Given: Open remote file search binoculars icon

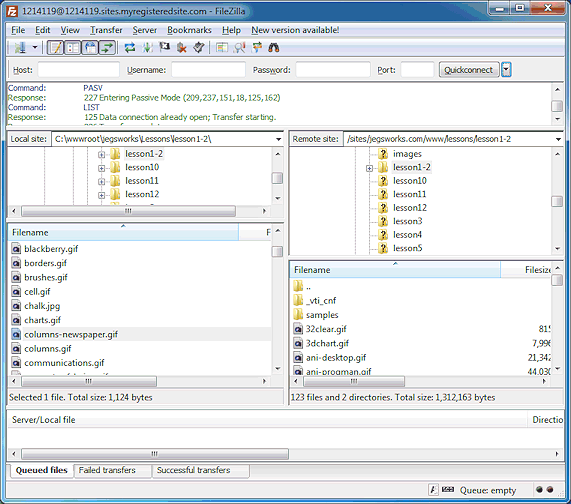Looking at the screenshot, I should pos(274,47).
